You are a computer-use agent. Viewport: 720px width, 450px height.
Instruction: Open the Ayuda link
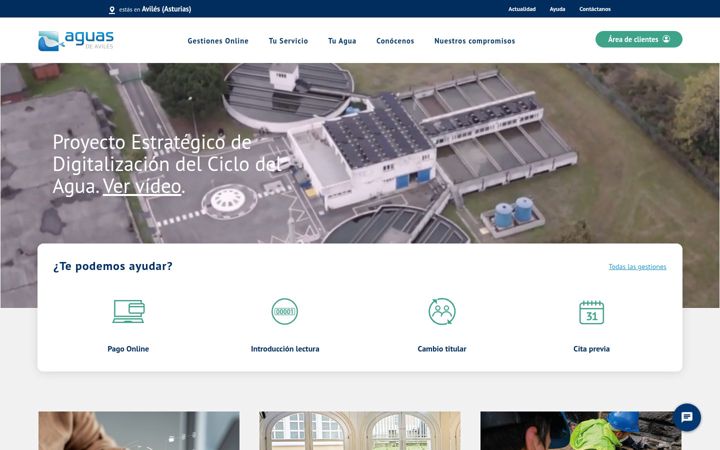point(557,9)
